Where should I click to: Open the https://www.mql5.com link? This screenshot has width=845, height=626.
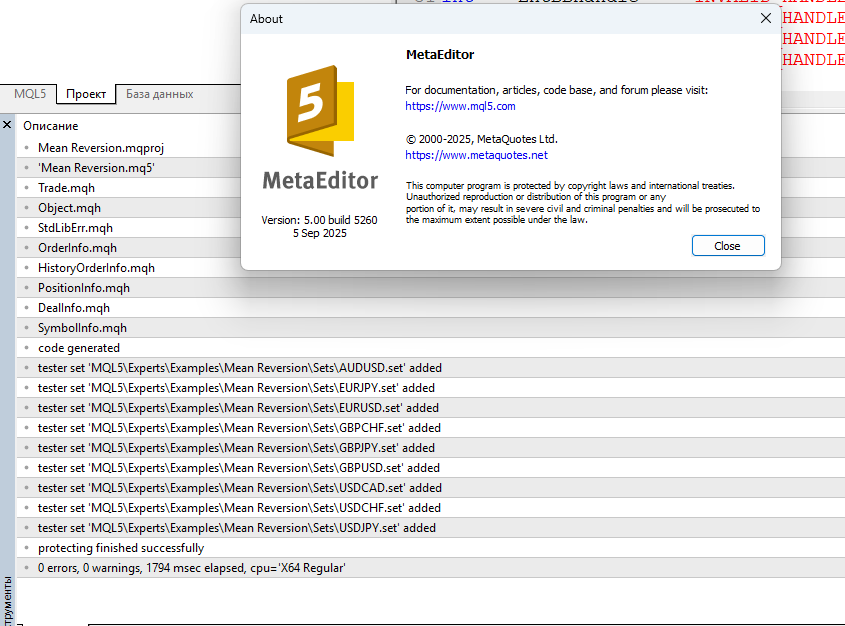(460, 106)
